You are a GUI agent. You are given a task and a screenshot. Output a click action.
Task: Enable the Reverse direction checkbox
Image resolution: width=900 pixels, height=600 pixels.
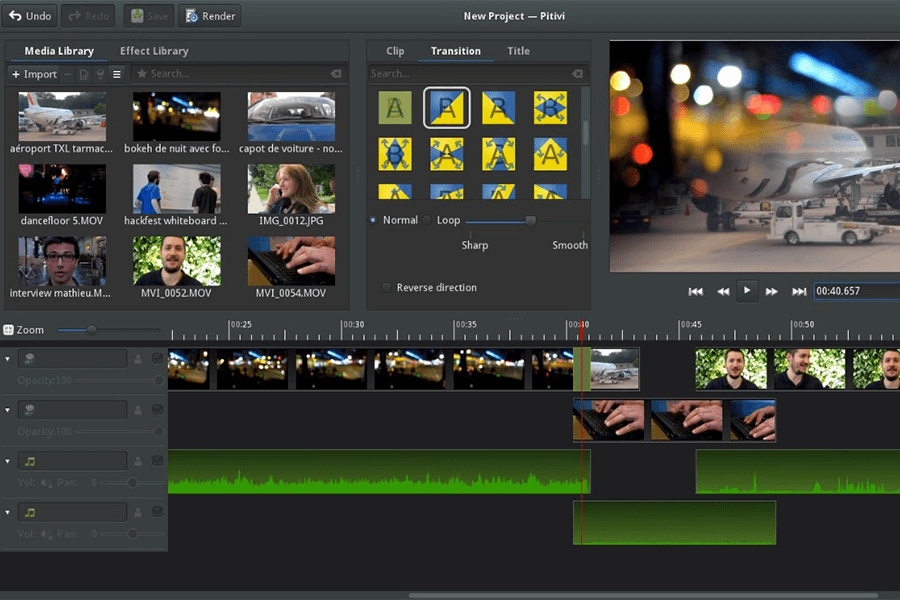click(x=386, y=288)
